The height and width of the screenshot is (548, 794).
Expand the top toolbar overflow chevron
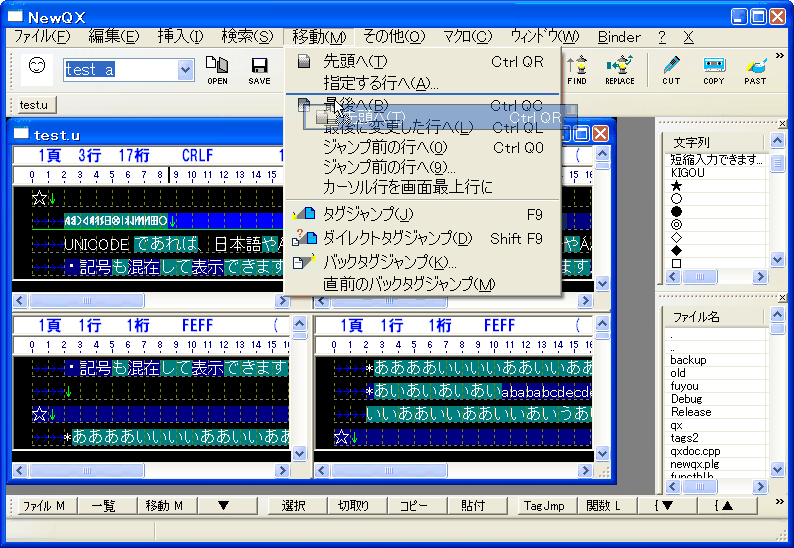780,55
